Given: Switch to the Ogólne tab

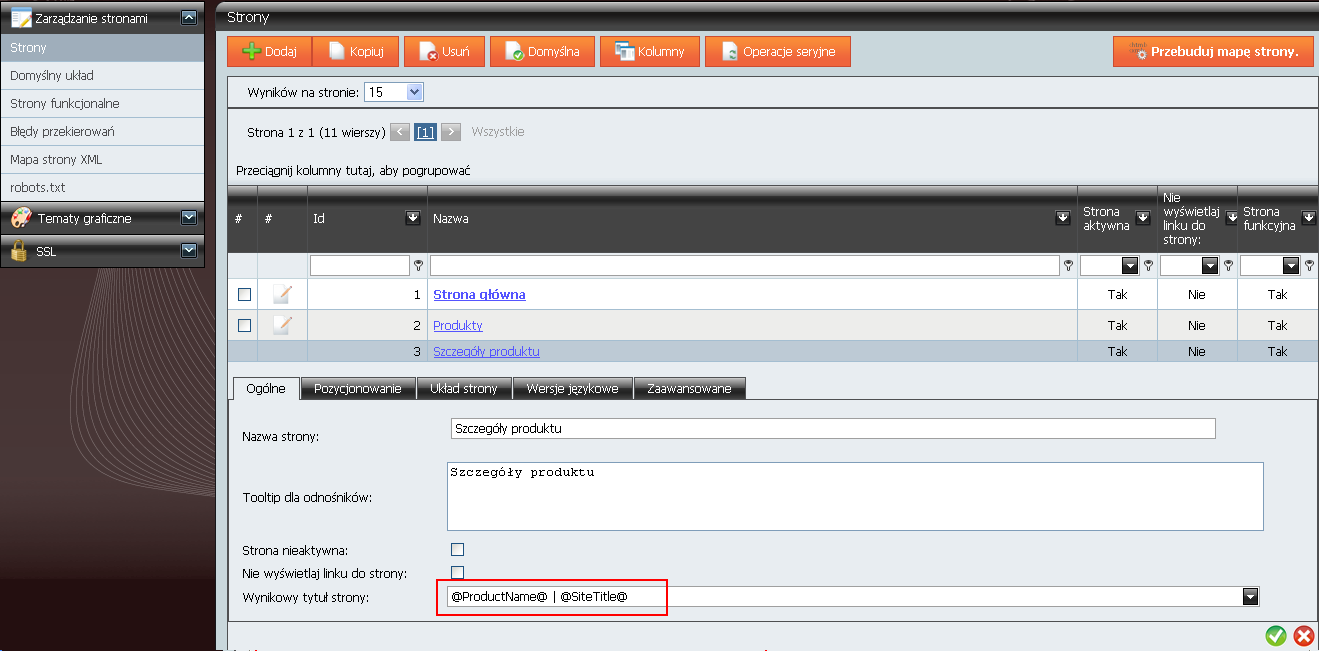Looking at the screenshot, I should pyautogui.click(x=266, y=388).
